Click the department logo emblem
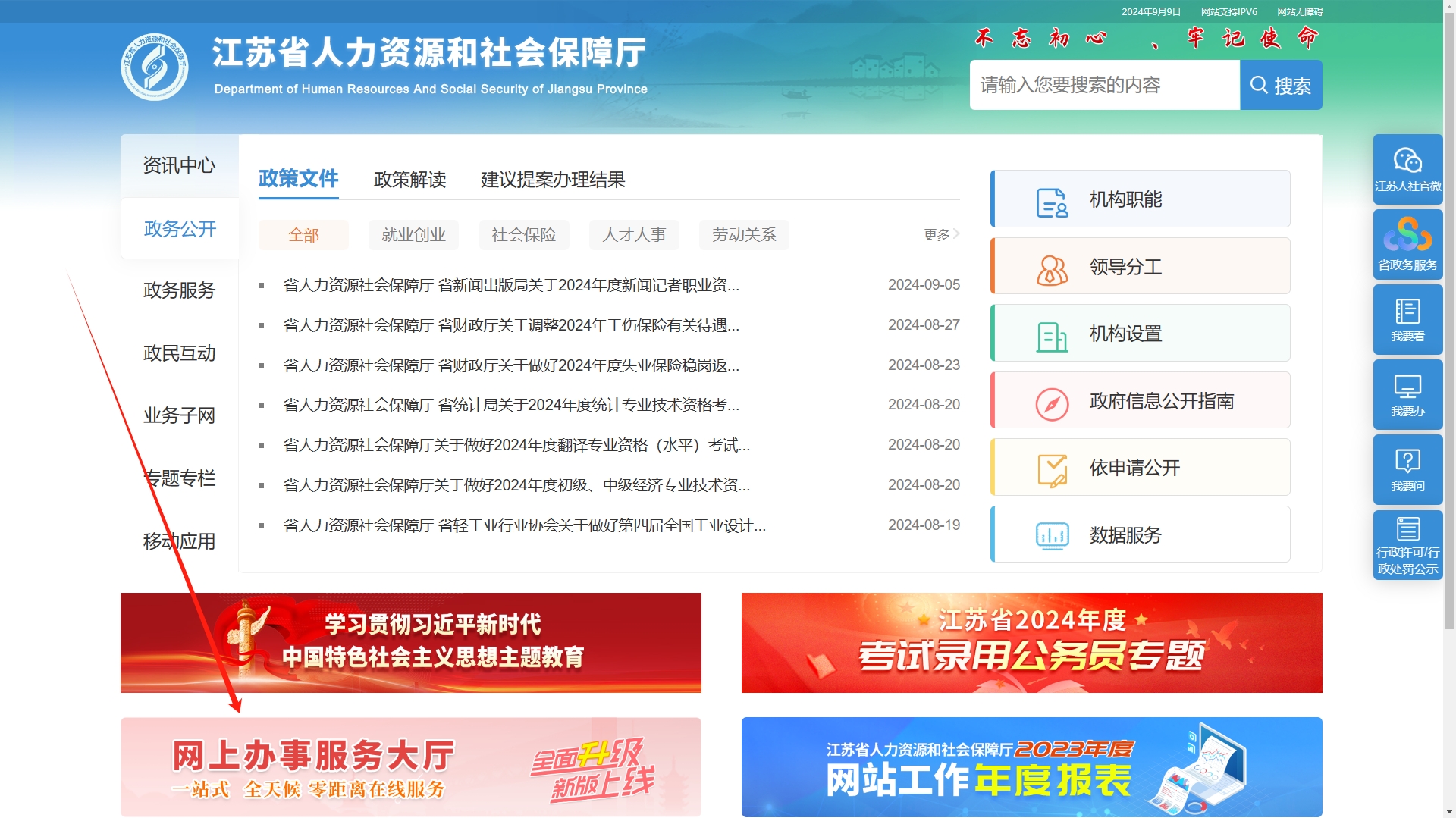Viewport: 1456px width, 818px height. coord(155,67)
